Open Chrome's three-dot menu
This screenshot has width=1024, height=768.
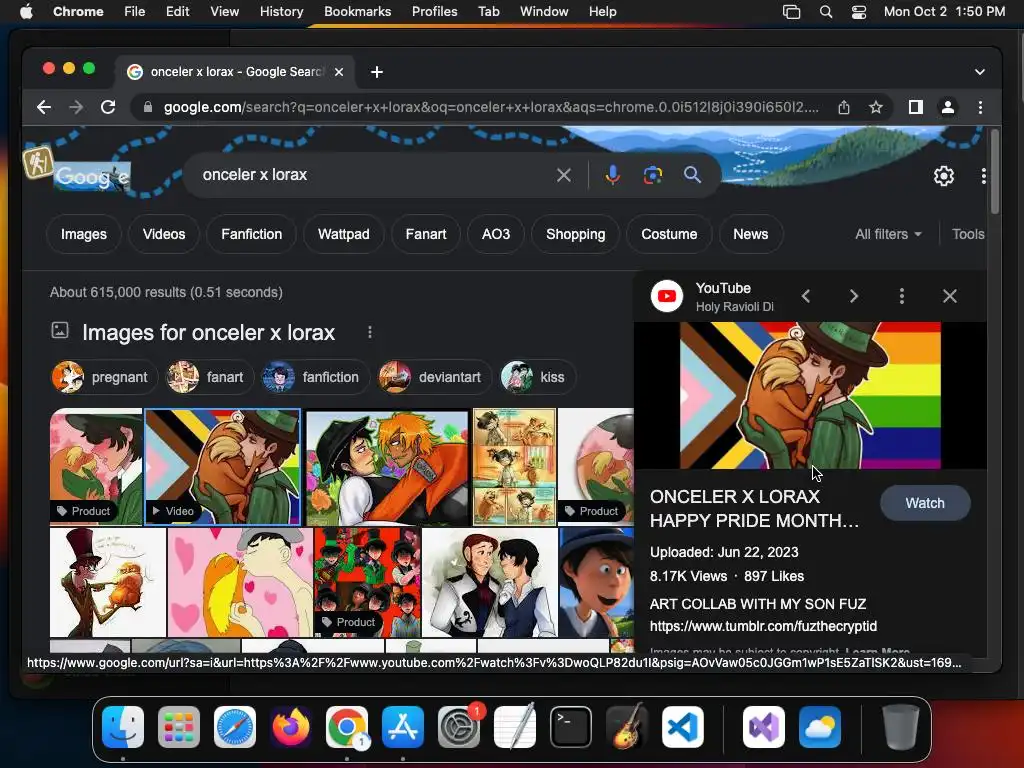click(980, 107)
